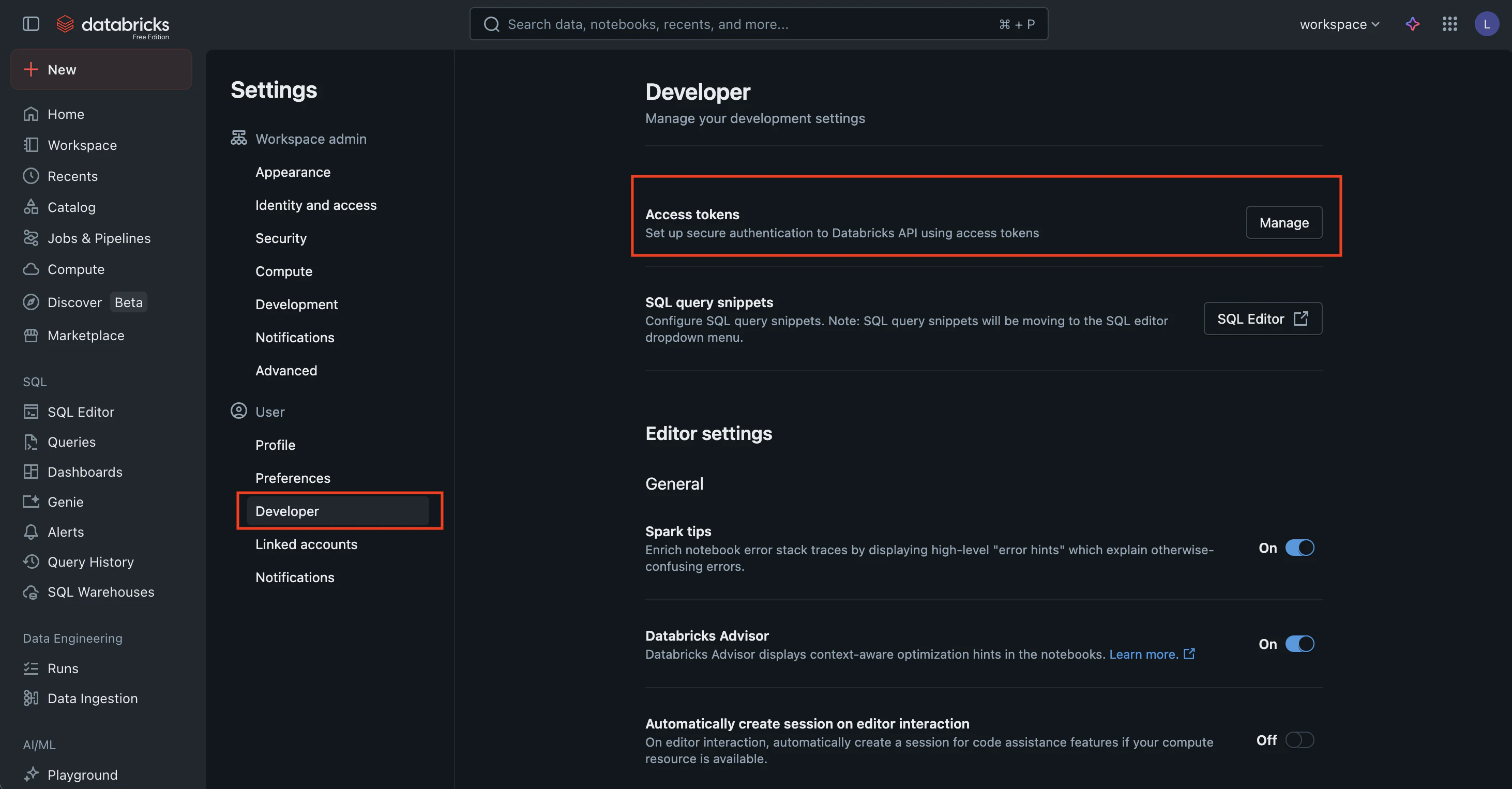Select the Catalog icon
This screenshot has width=1512, height=789.
pos(31,207)
